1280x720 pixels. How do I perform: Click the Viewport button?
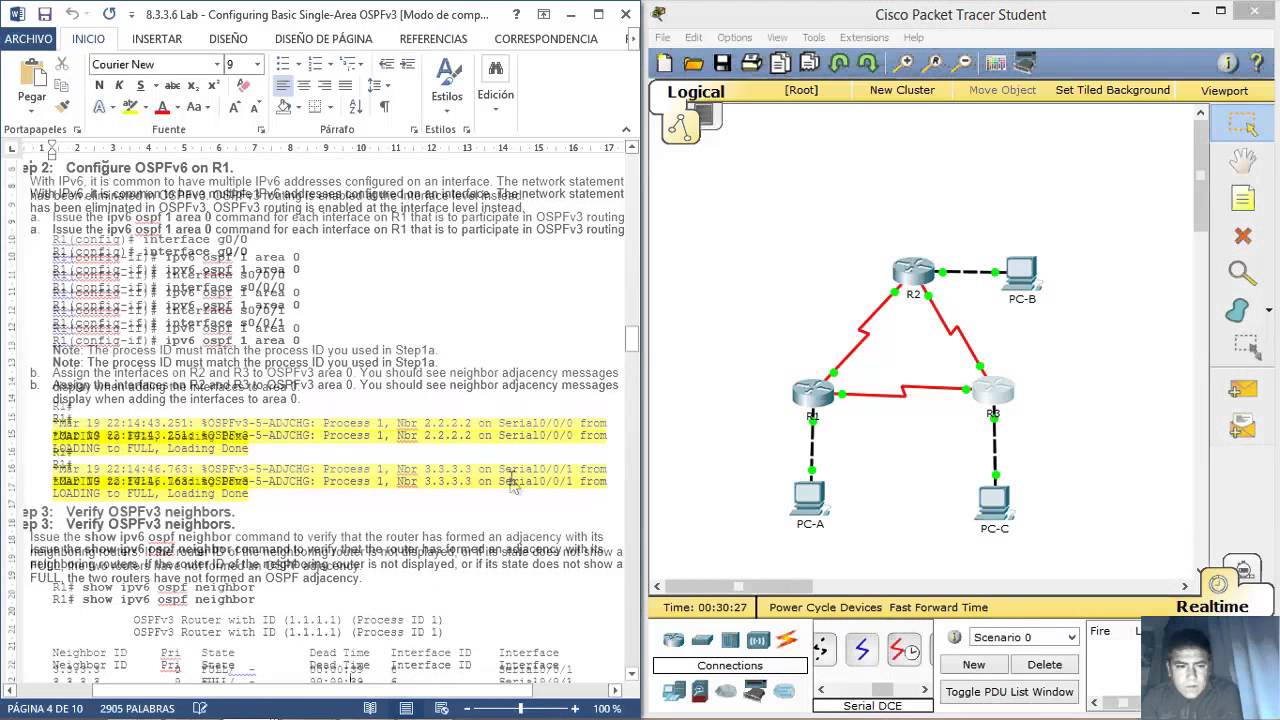[x=1224, y=90]
